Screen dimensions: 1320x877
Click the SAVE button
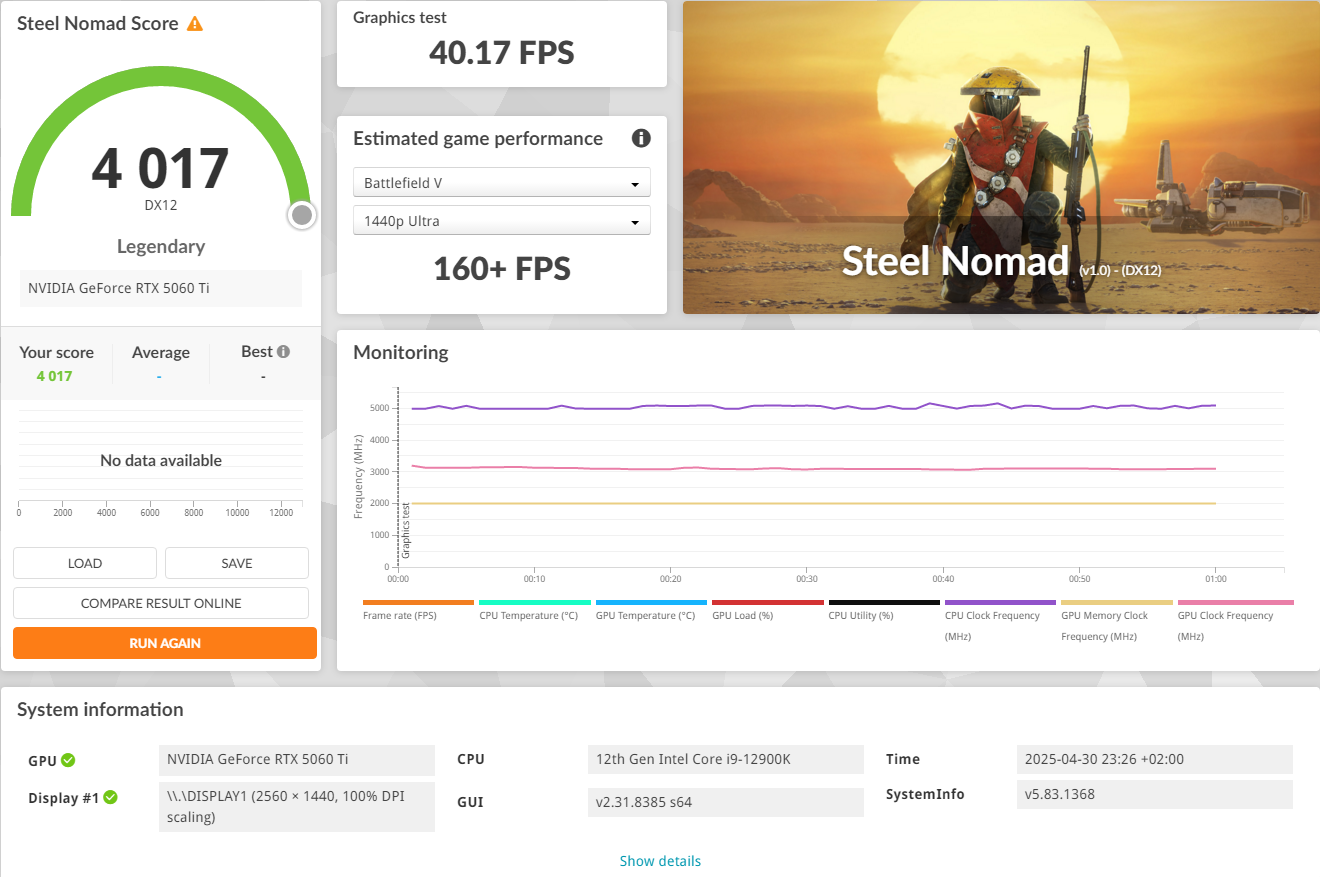(x=237, y=563)
